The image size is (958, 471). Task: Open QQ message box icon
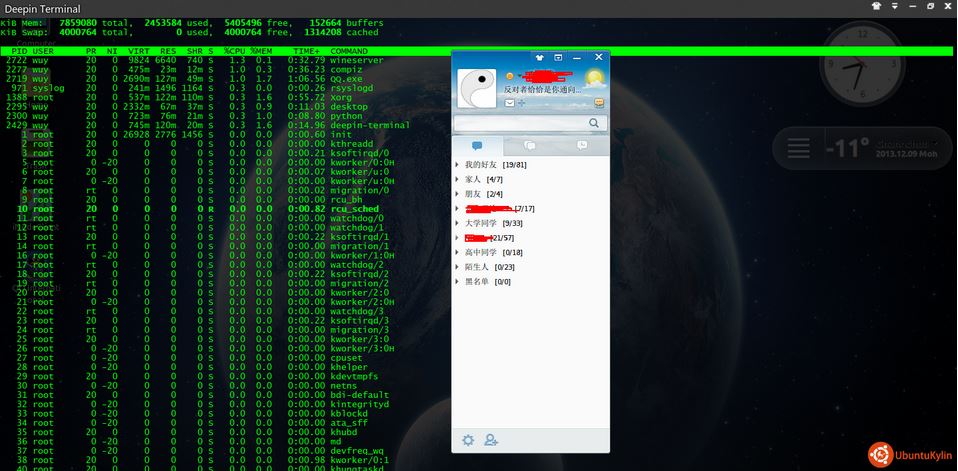point(599,102)
